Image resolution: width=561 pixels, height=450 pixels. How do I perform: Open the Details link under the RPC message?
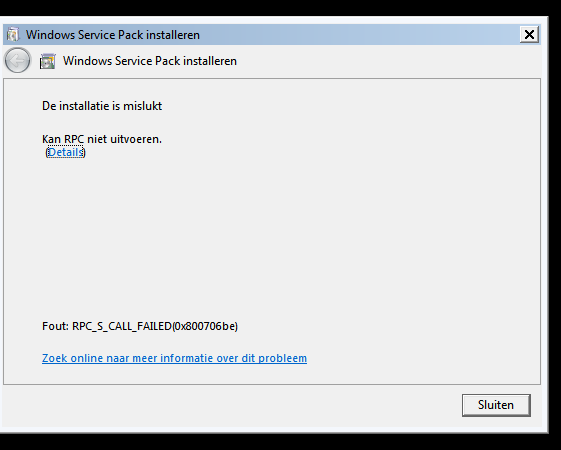click(66, 152)
